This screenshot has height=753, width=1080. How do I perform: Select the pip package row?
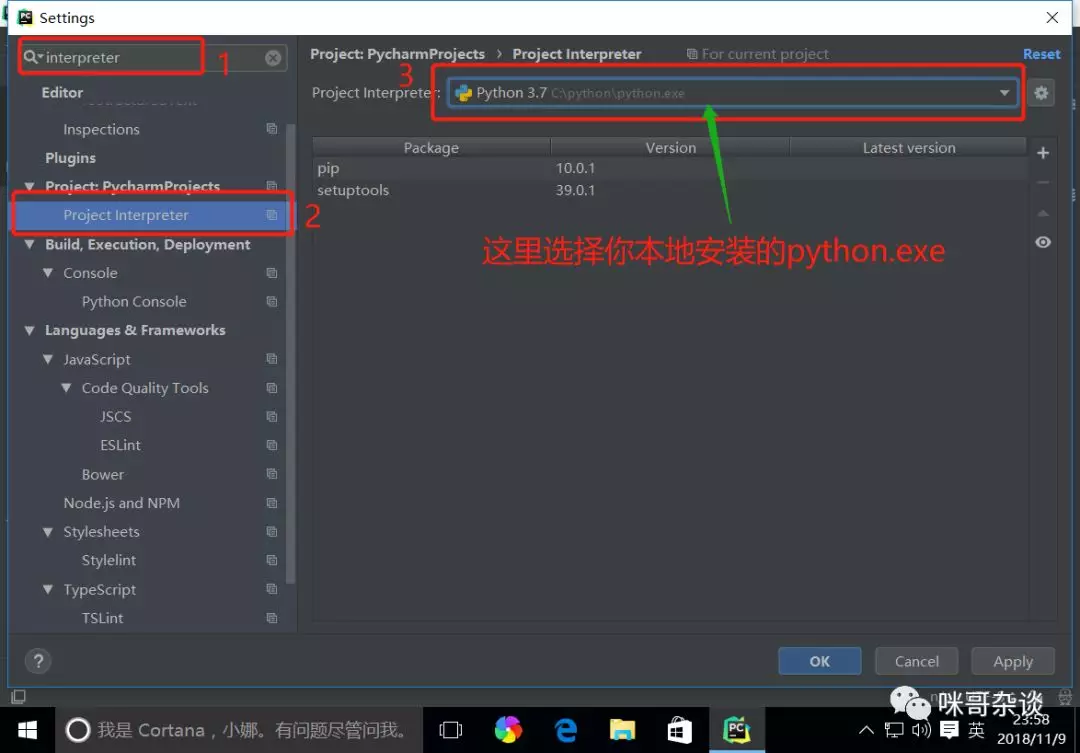pyautogui.click(x=669, y=168)
